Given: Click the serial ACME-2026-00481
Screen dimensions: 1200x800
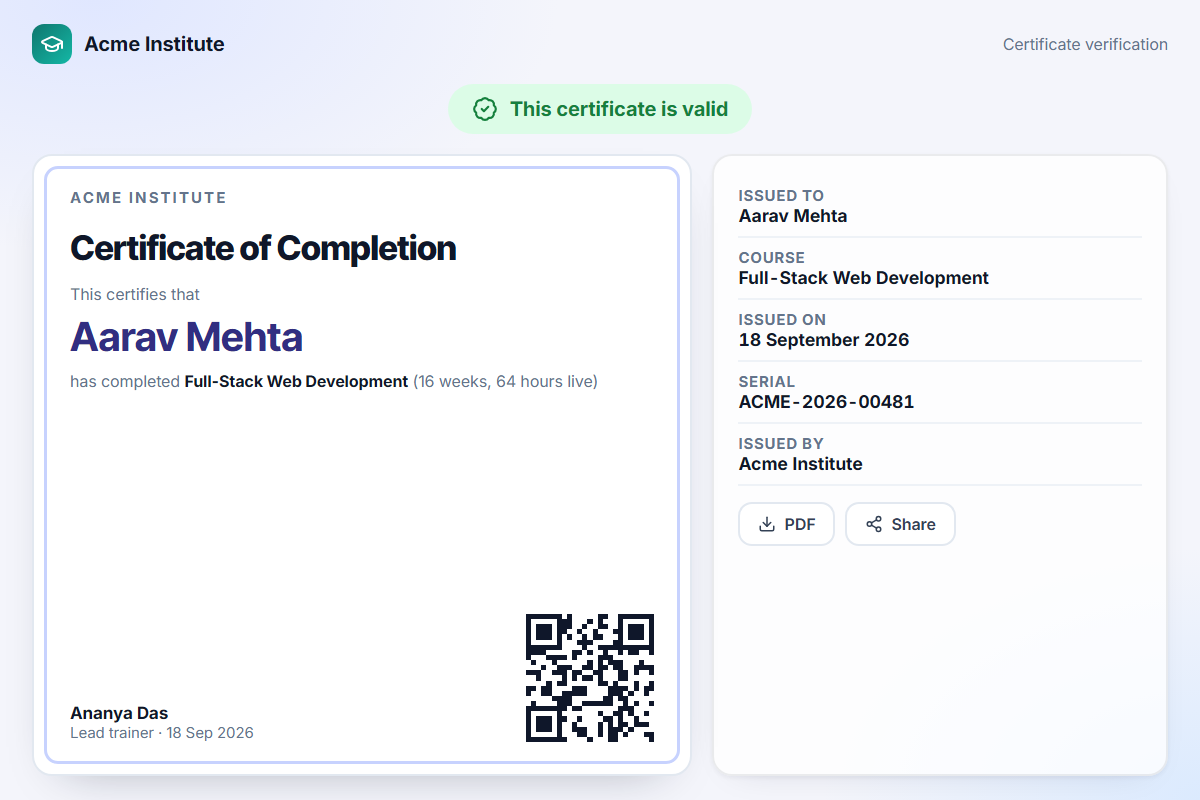Looking at the screenshot, I should [827, 402].
